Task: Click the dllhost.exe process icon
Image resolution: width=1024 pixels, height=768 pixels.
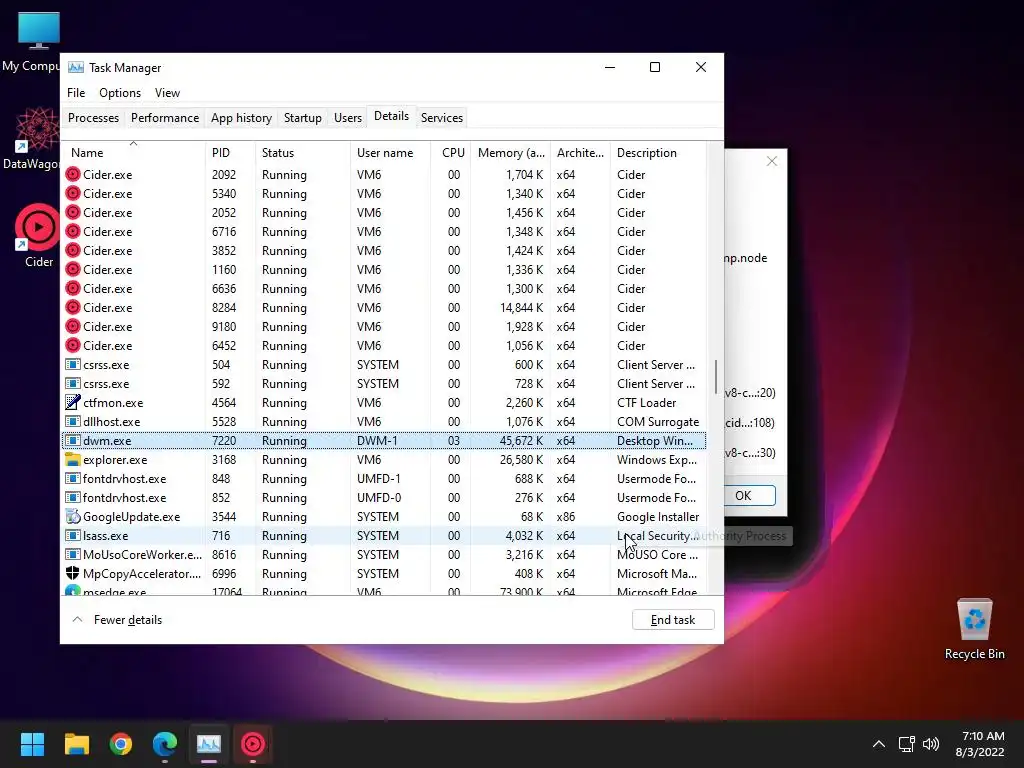Action: pos(72,421)
